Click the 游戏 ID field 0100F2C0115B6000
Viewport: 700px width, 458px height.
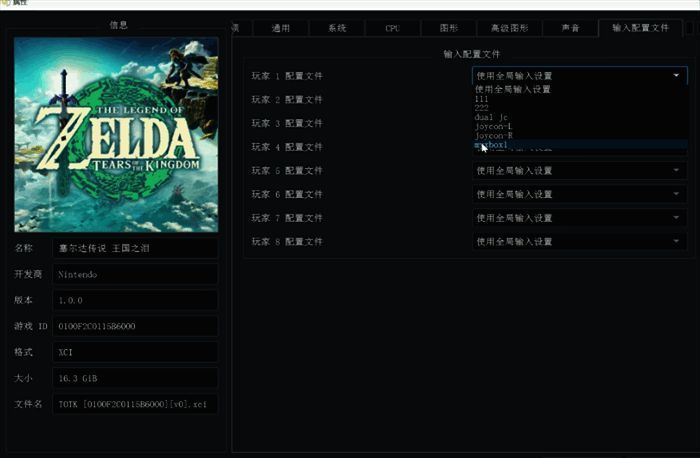click(135, 326)
